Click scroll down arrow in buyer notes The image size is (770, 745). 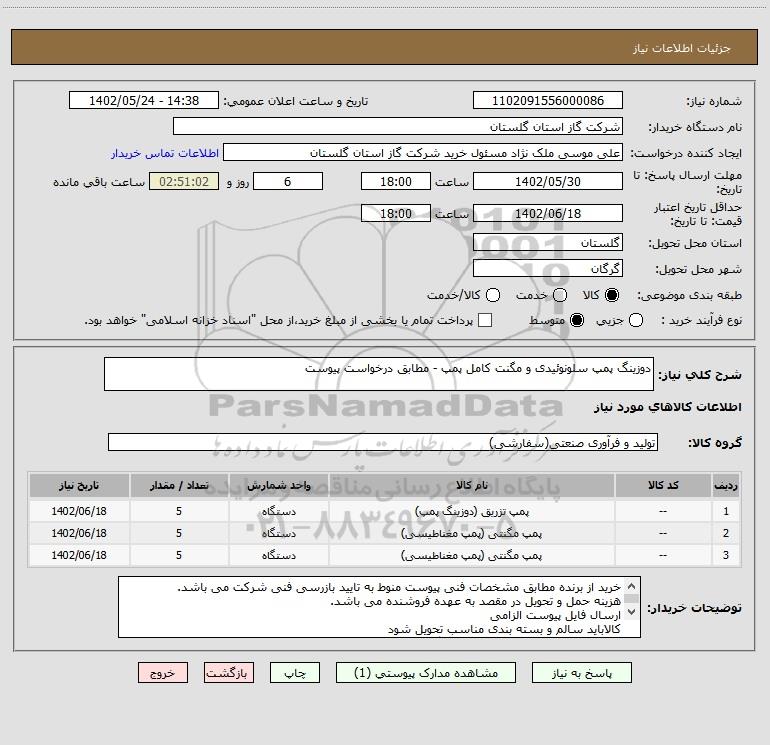[632, 612]
